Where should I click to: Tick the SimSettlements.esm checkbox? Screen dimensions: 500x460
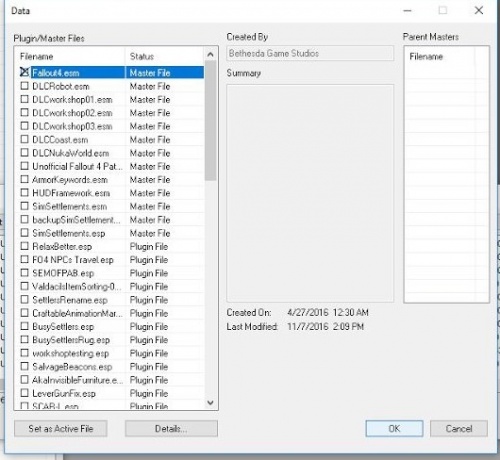[24, 206]
